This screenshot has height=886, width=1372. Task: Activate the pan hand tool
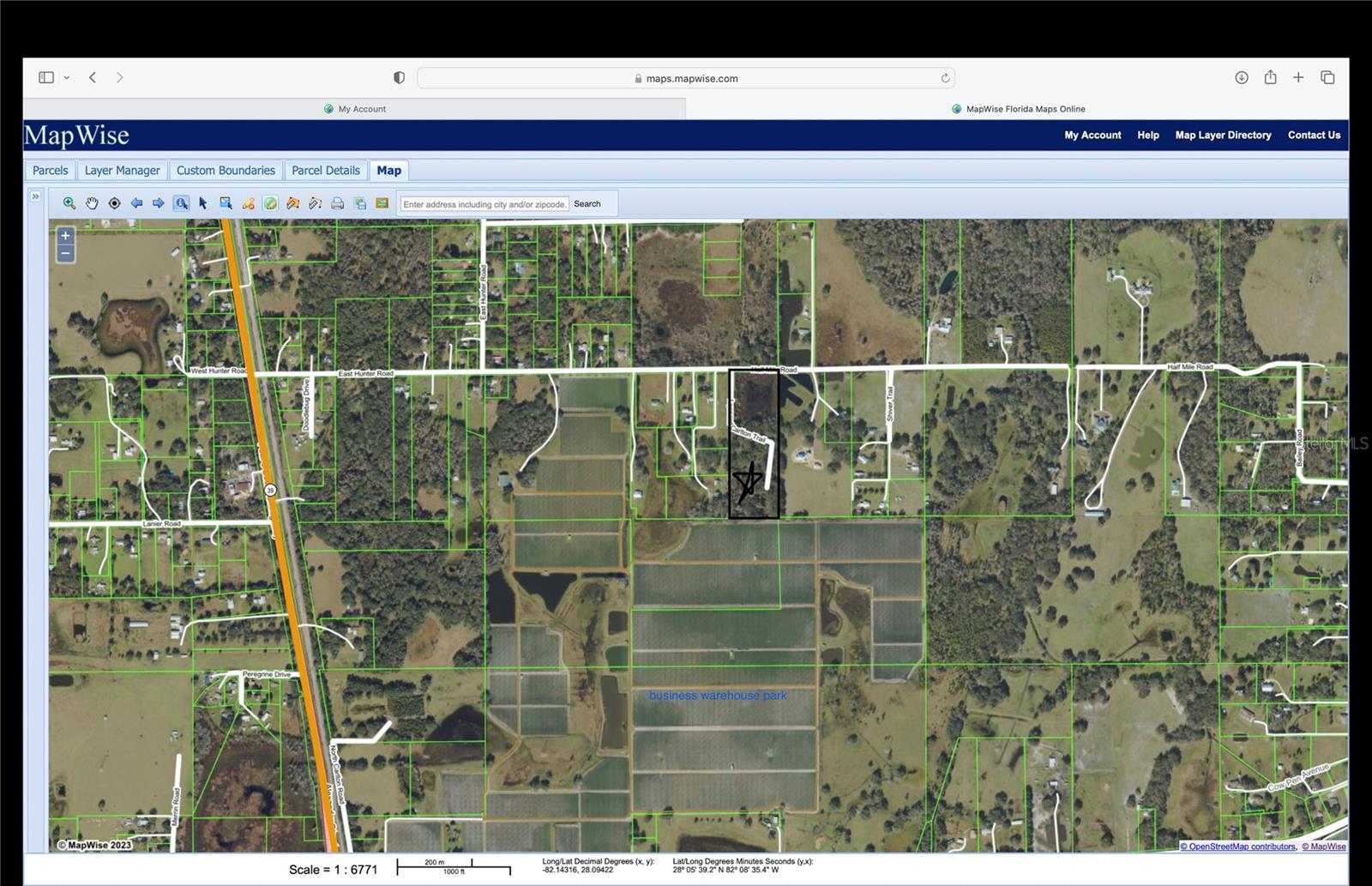(x=92, y=203)
